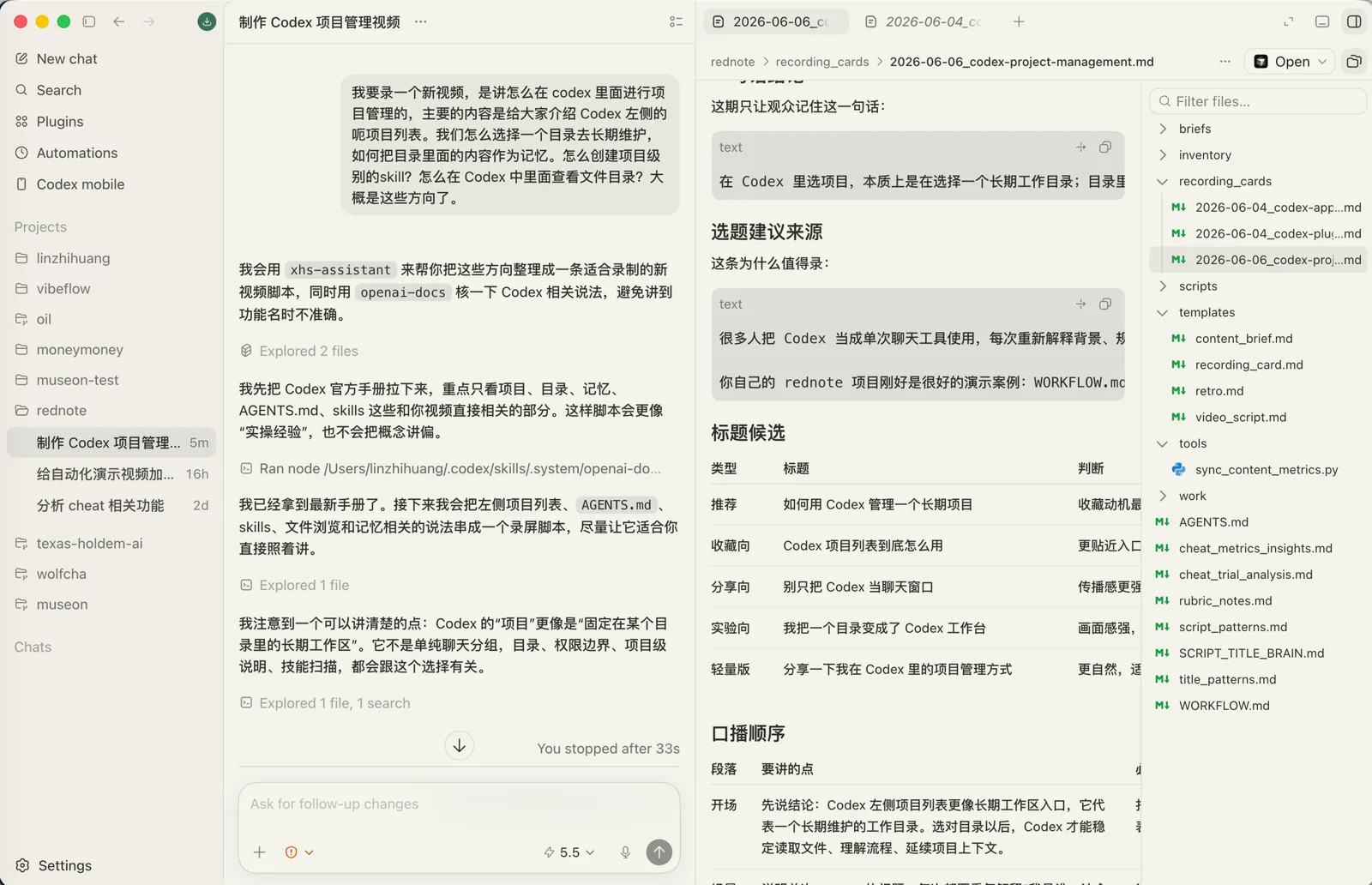Select the vibeflow project

[x=111, y=289]
